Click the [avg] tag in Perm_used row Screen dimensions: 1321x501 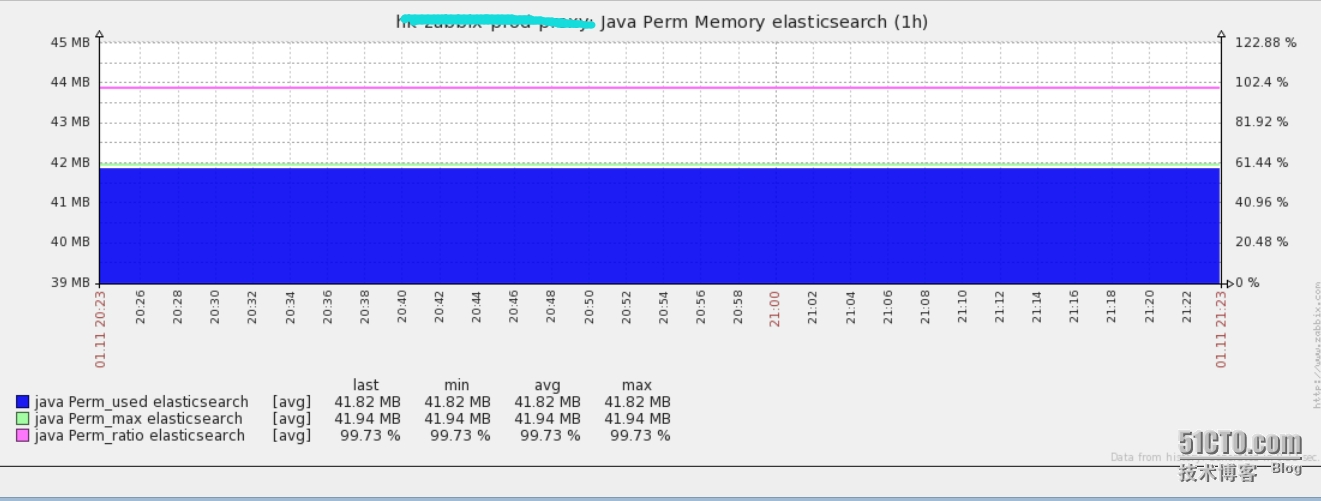point(291,402)
